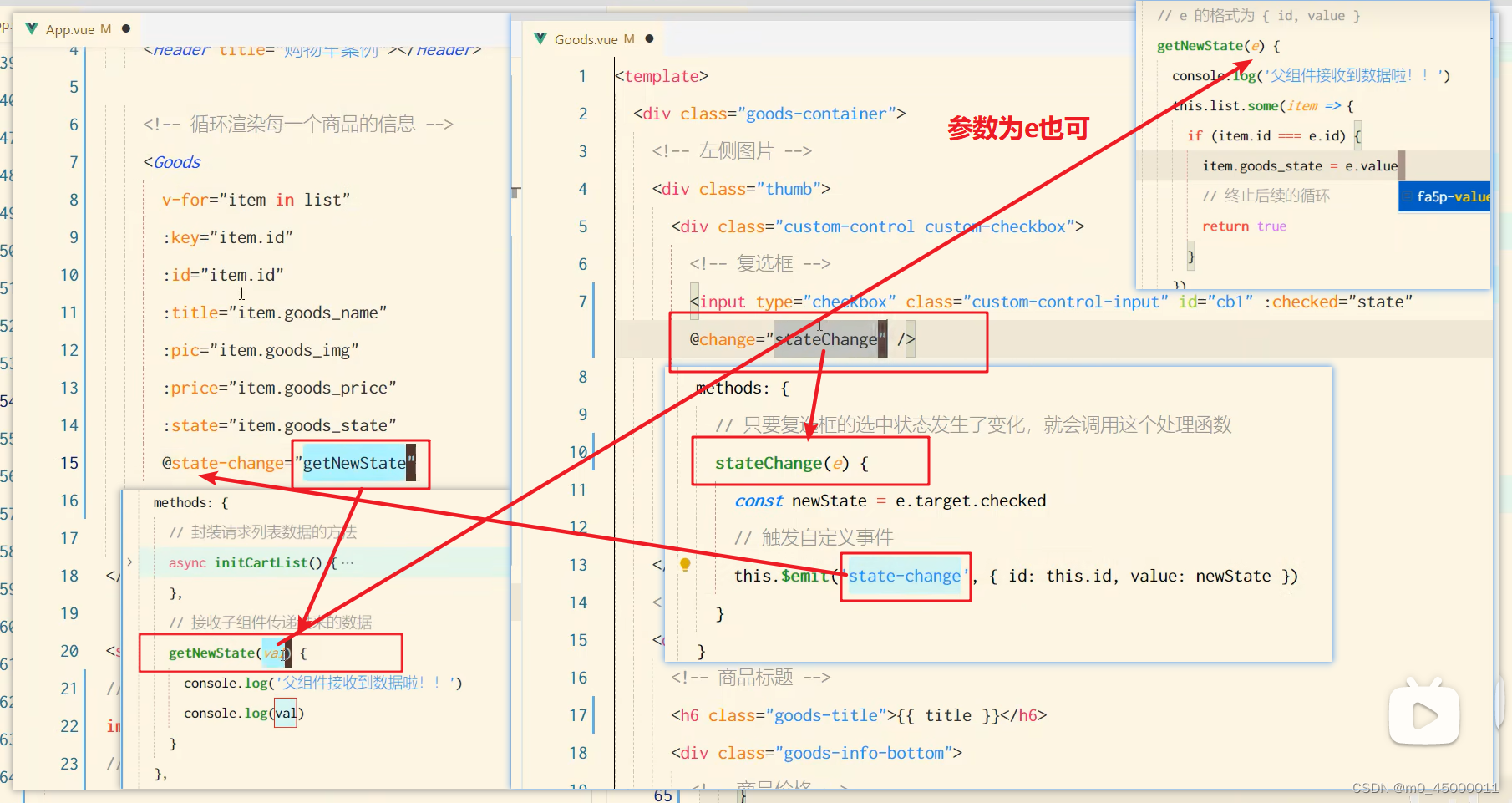Switch to the Goods.vue tab
The width and height of the screenshot is (1512, 803).
[585, 38]
